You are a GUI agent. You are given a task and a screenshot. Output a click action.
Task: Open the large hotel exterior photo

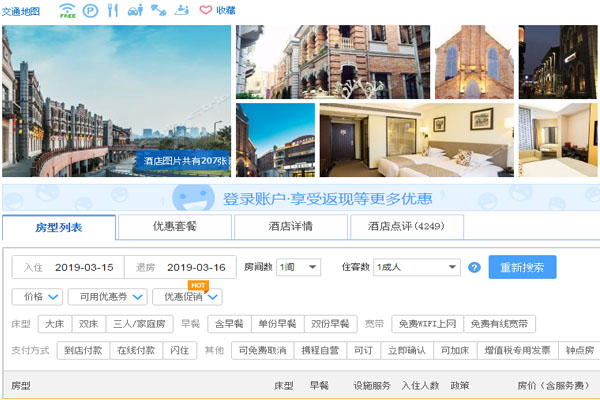[x=116, y=101]
